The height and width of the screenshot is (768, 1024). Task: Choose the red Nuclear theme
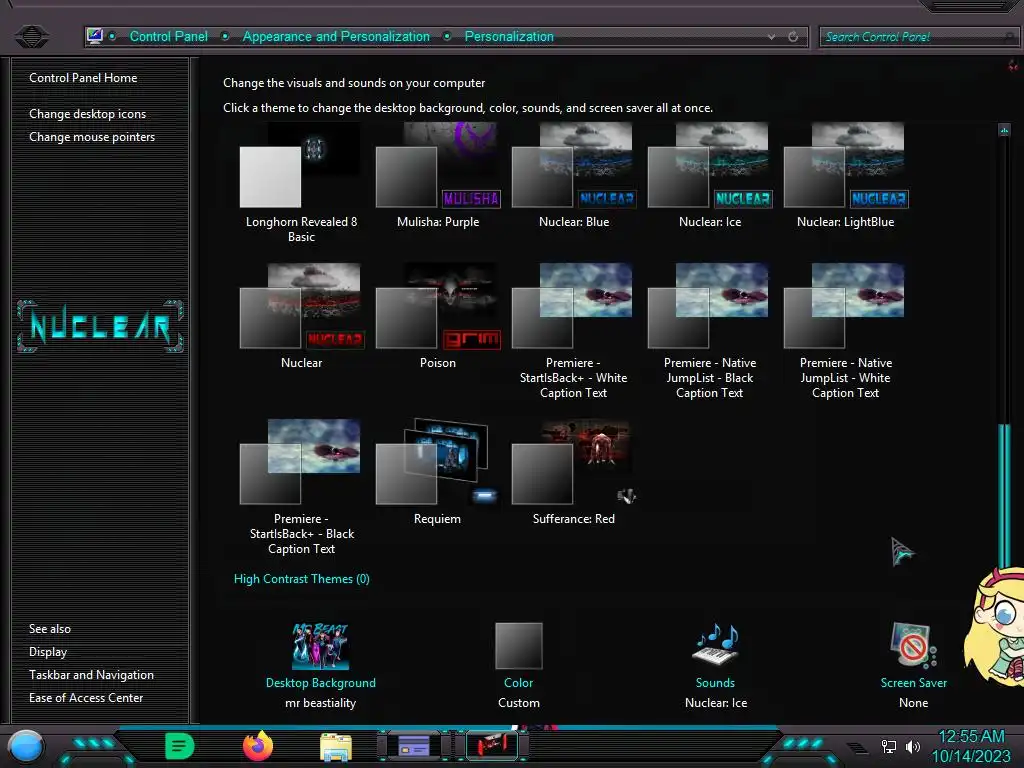pos(301,317)
